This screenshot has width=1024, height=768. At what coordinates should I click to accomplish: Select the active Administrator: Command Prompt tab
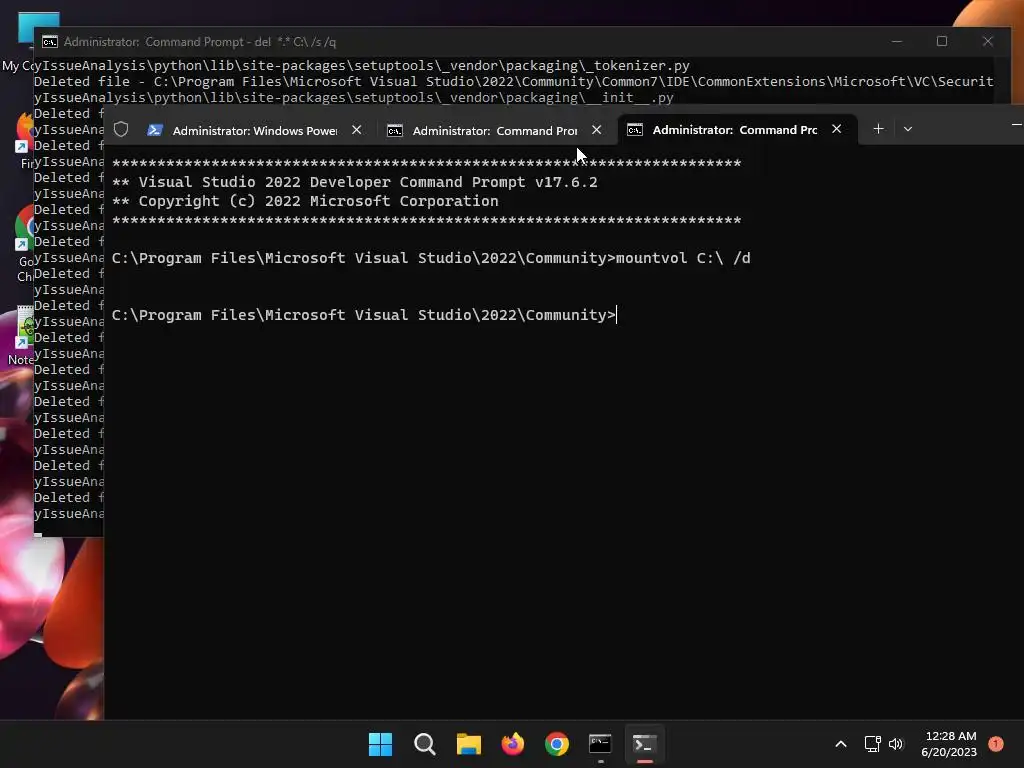tap(735, 129)
